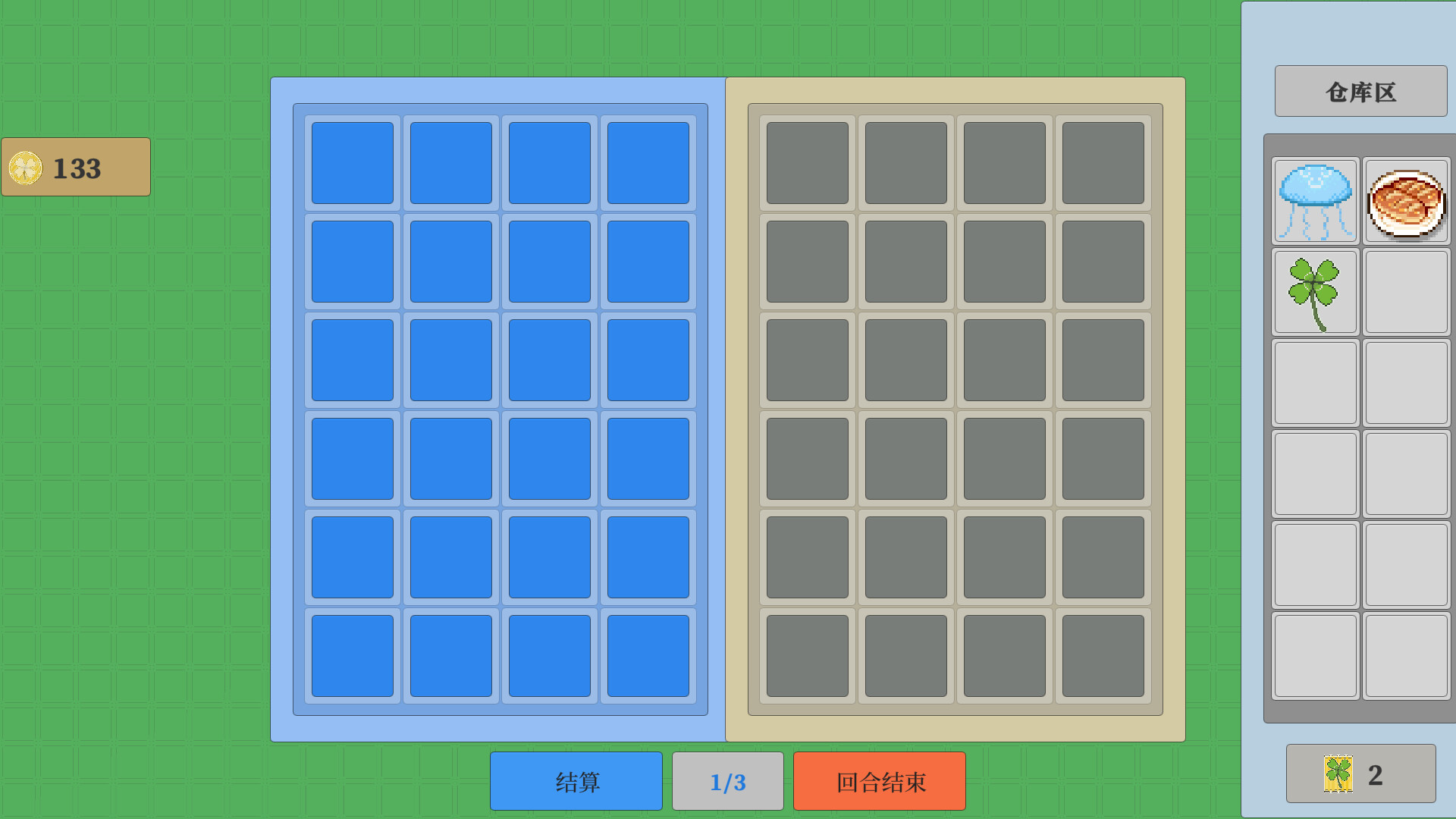The width and height of the screenshot is (1456, 819).
Task: Click the top-left blue grid tile
Action: 353,163
